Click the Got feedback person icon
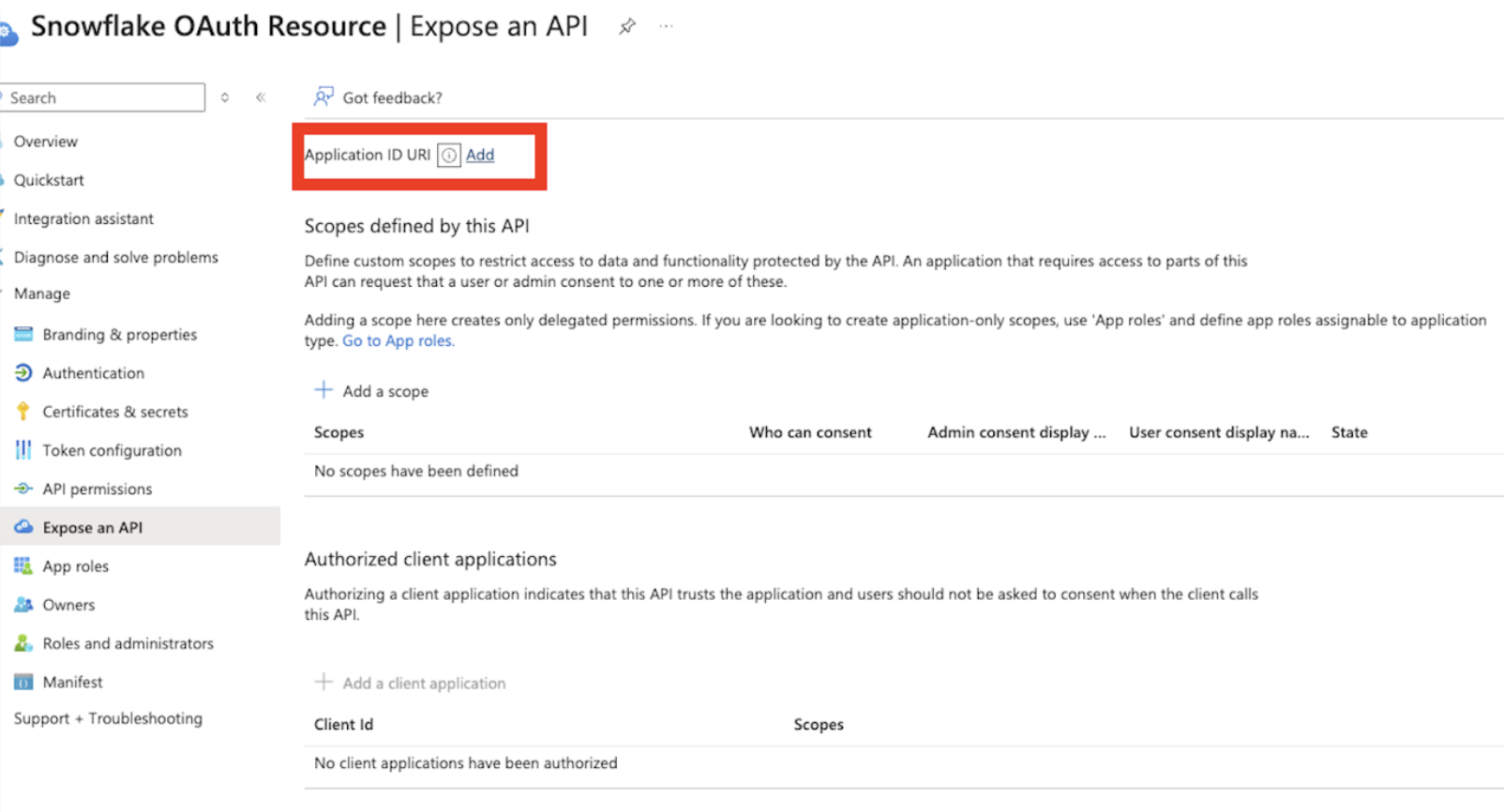Viewport: 1504px width, 812px height. tap(323, 98)
